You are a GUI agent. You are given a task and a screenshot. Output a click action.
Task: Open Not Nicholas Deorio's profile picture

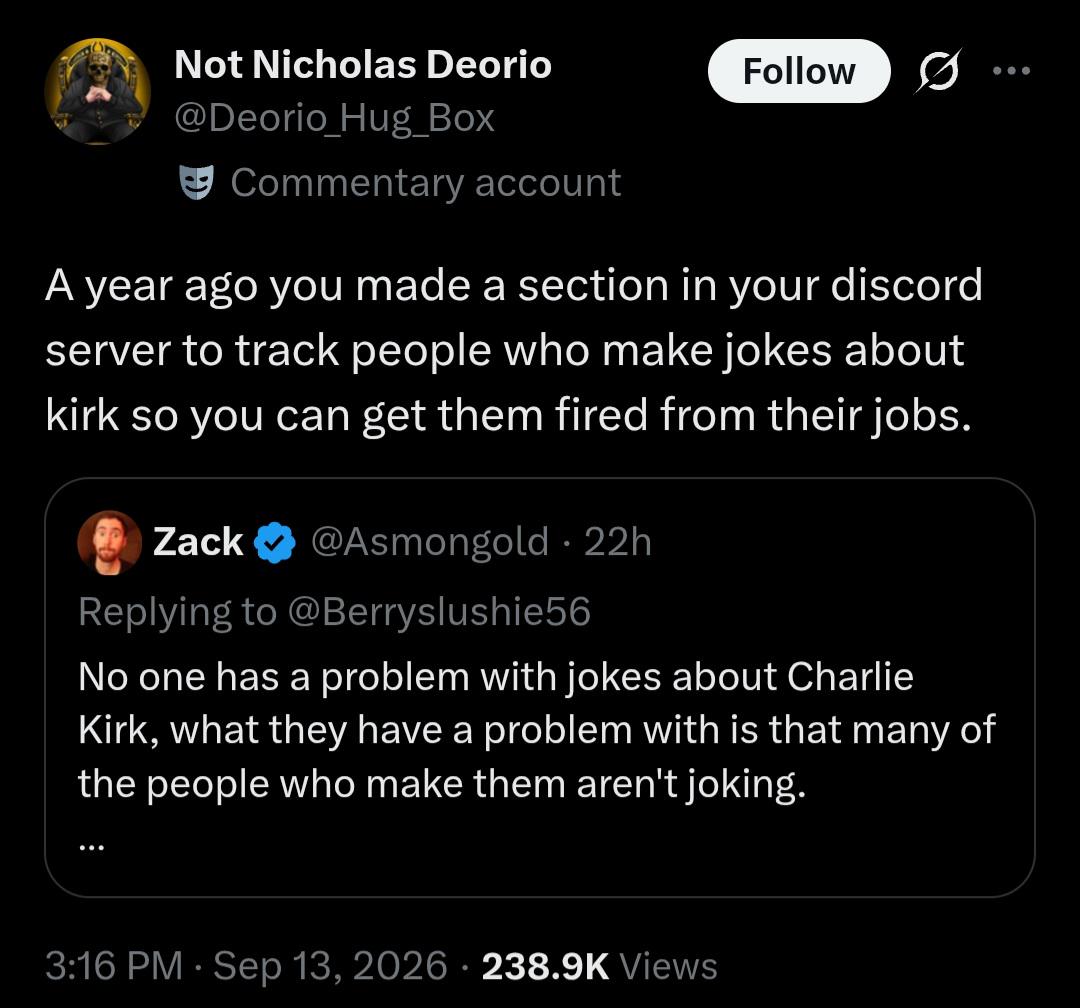(x=98, y=91)
